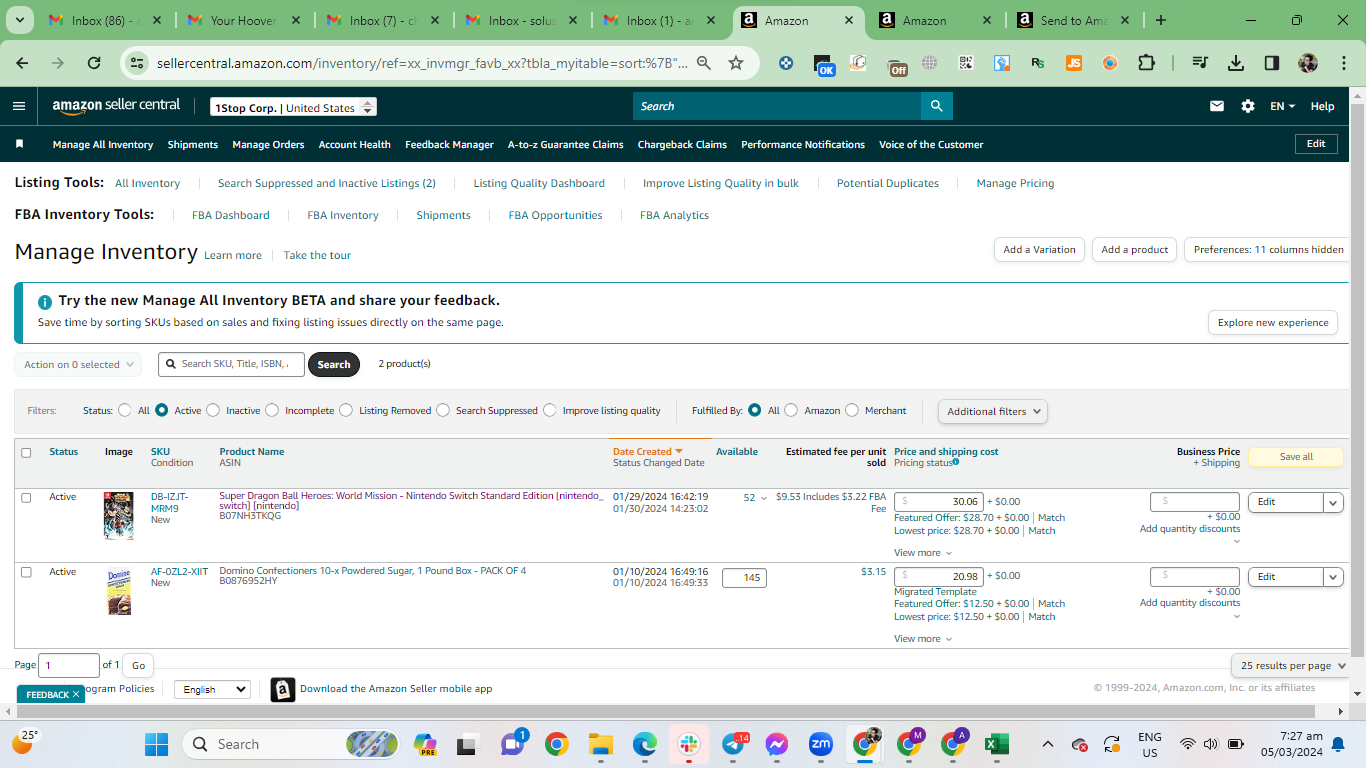Go back with the browser back arrow
Image resolution: width=1366 pixels, height=768 pixels.
point(22,63)
